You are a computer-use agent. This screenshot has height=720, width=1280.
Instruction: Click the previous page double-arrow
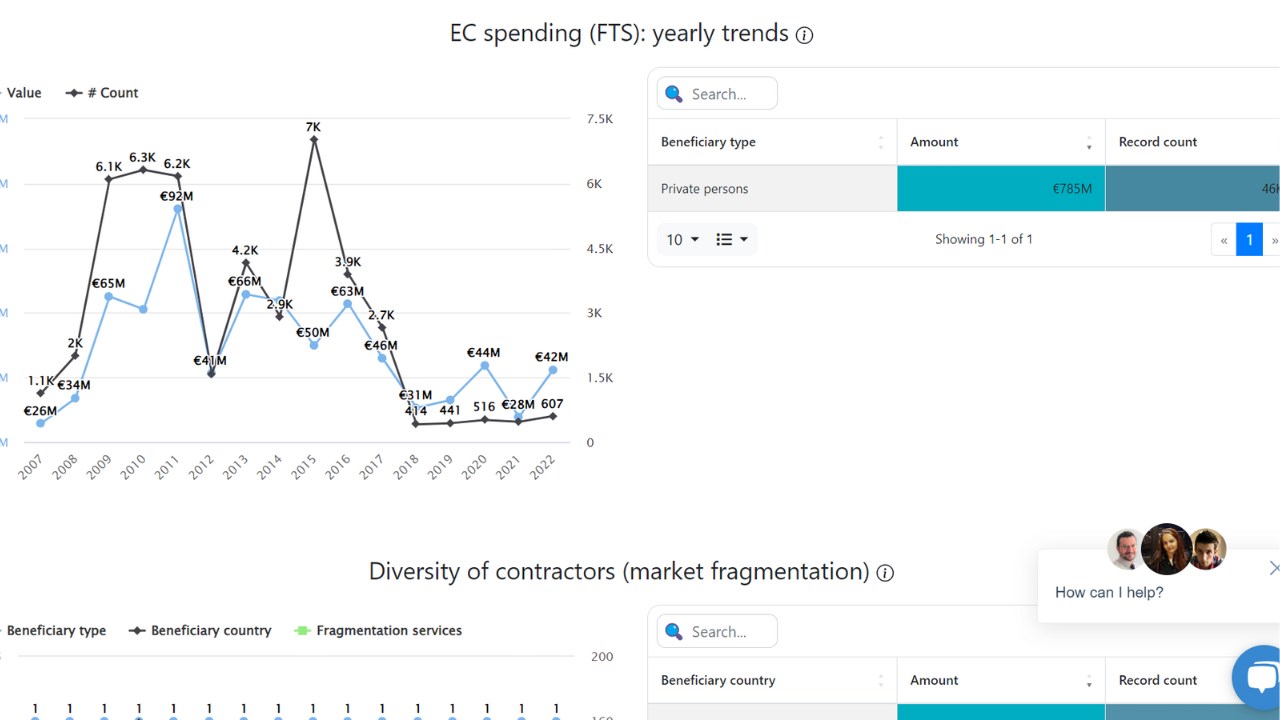click(x=1223, y=240)
